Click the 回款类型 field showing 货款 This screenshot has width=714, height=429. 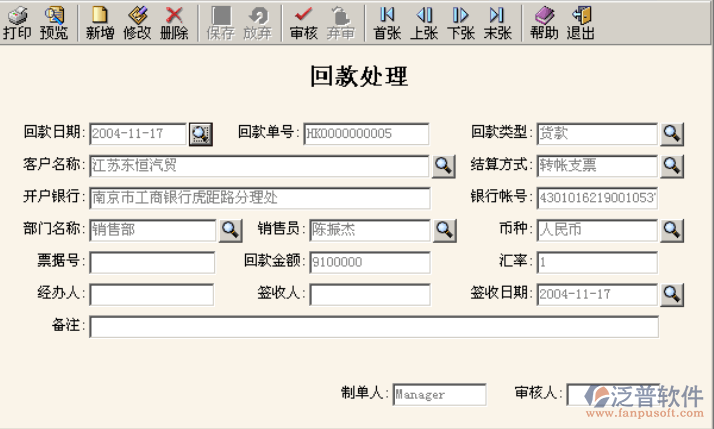pyautogui.click(x=597, y=134)
